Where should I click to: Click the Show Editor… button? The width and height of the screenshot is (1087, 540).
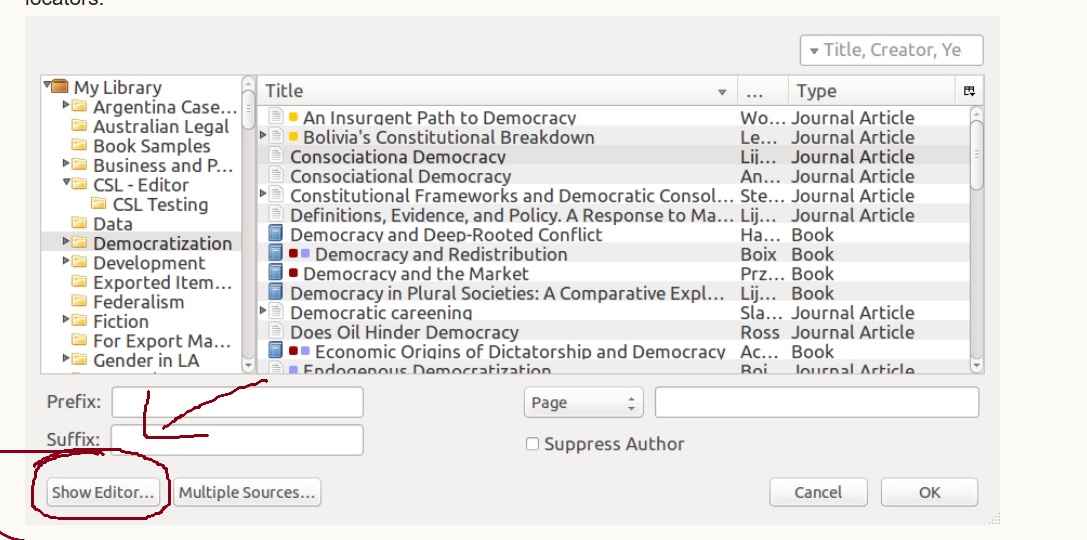[103, 492]
